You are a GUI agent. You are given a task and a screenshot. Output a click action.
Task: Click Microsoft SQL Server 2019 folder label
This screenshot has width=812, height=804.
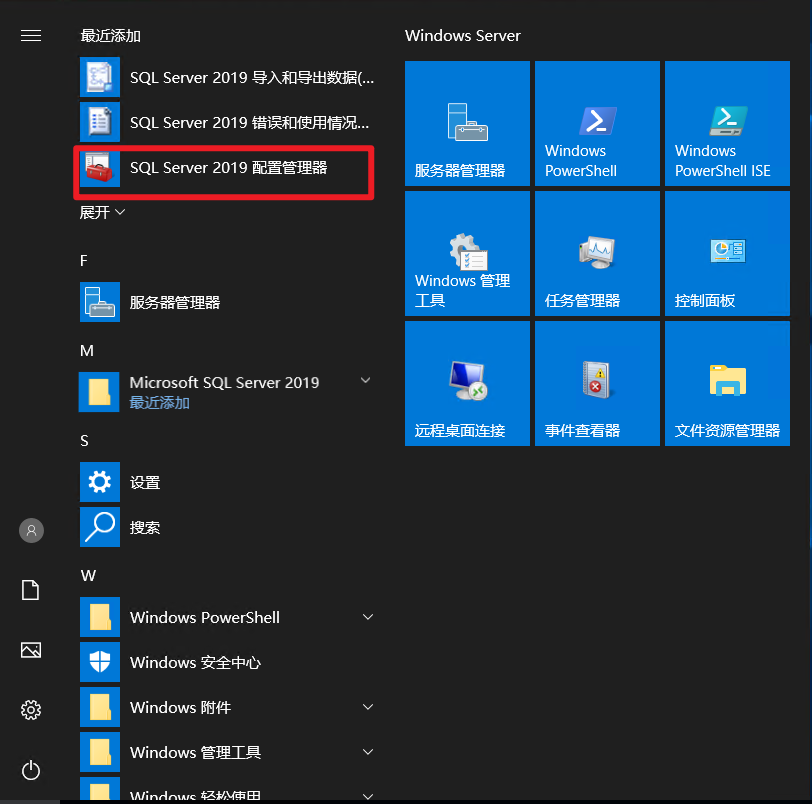pos(224,383)
